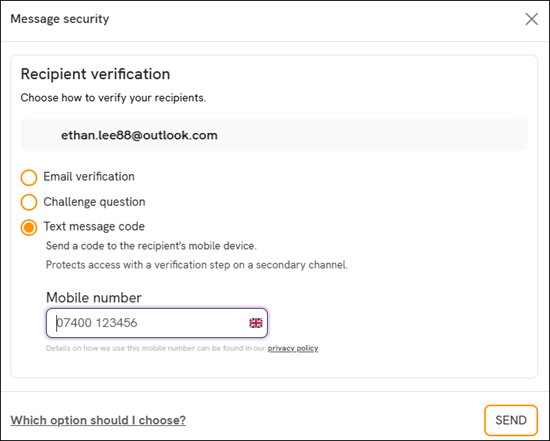Click the SEND button

[511, 420]
